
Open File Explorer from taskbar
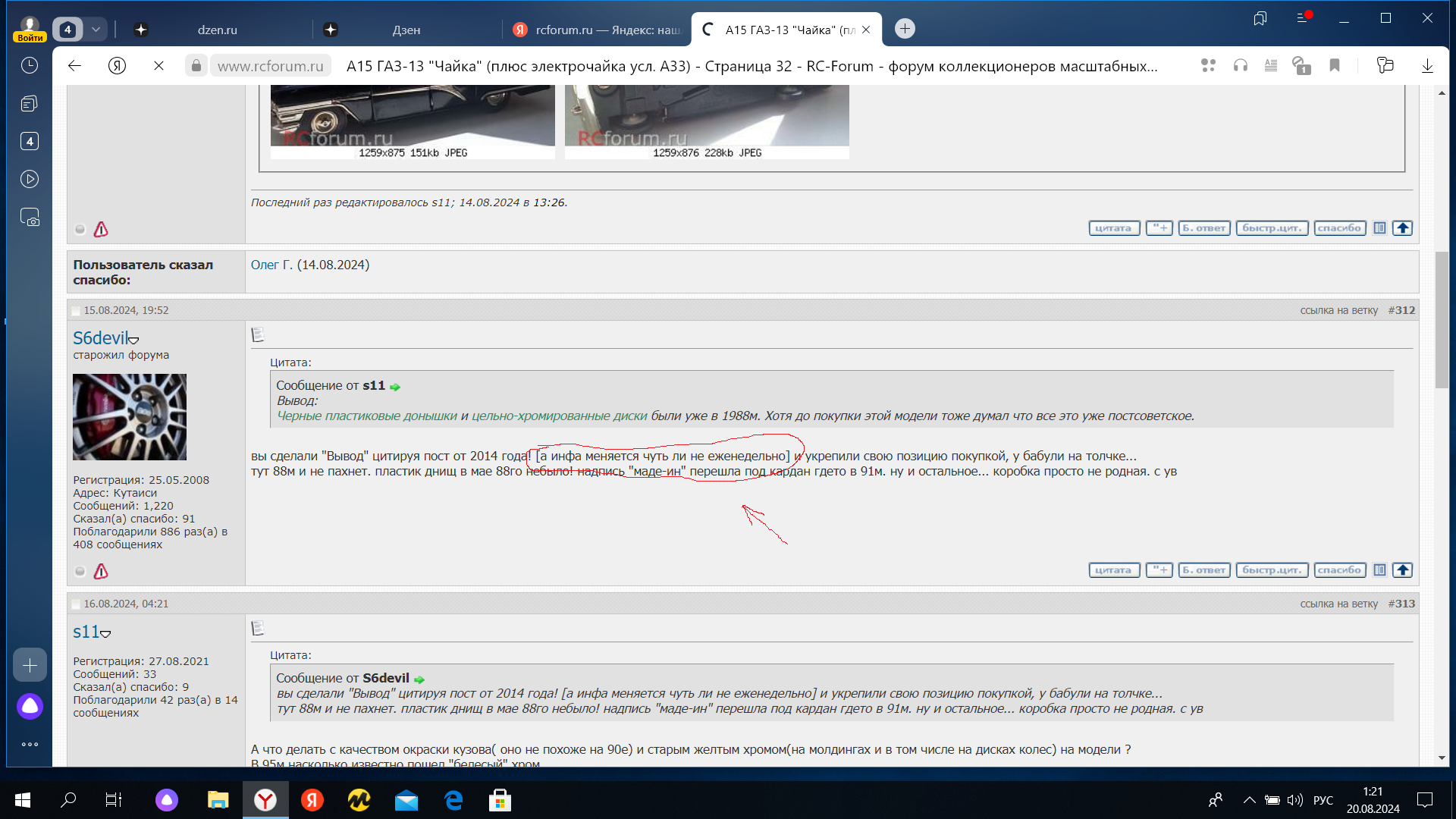pos(218,800)
